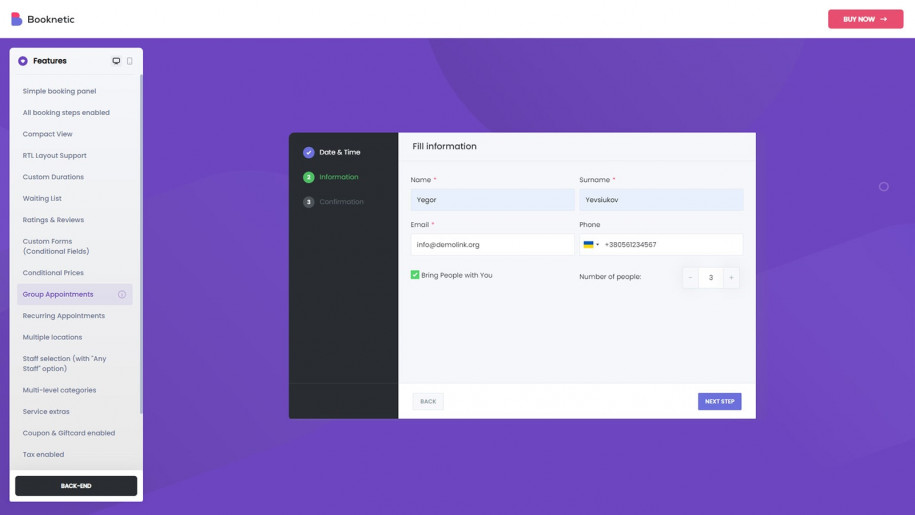Click the Date & Time checkmark icon
Image resolution: width=915 pixels, height=515 pixels.
(x=308, y=152)
